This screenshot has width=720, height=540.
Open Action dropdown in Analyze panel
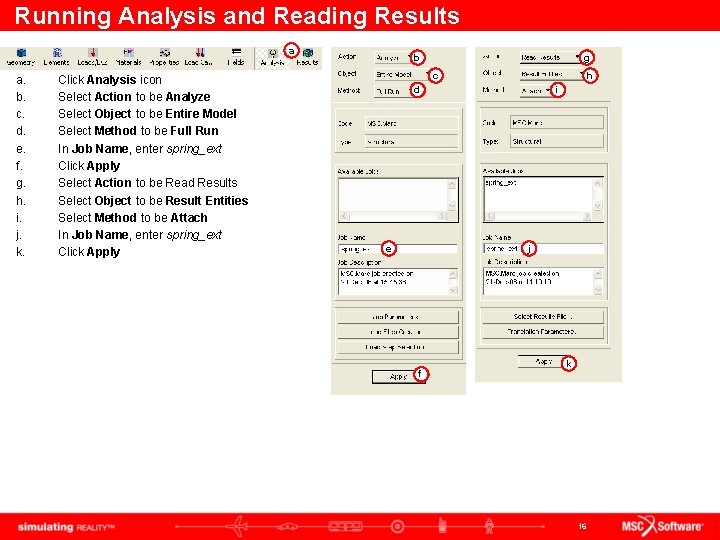393,58
